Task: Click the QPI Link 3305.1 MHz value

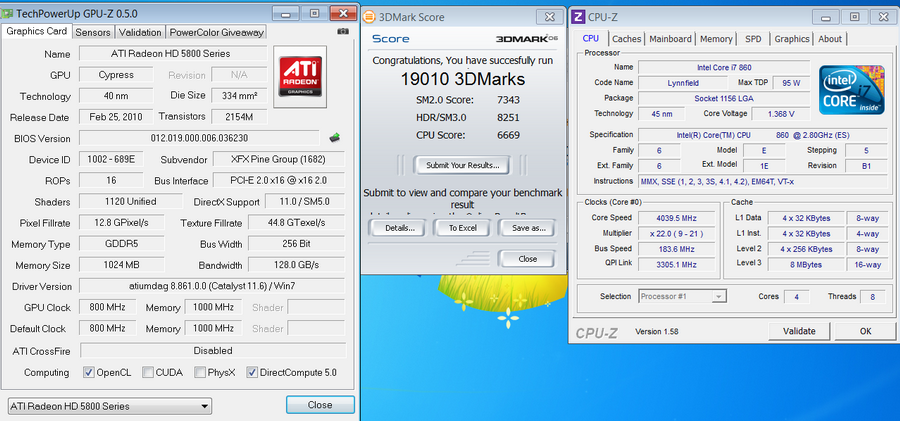Action: 676,264
